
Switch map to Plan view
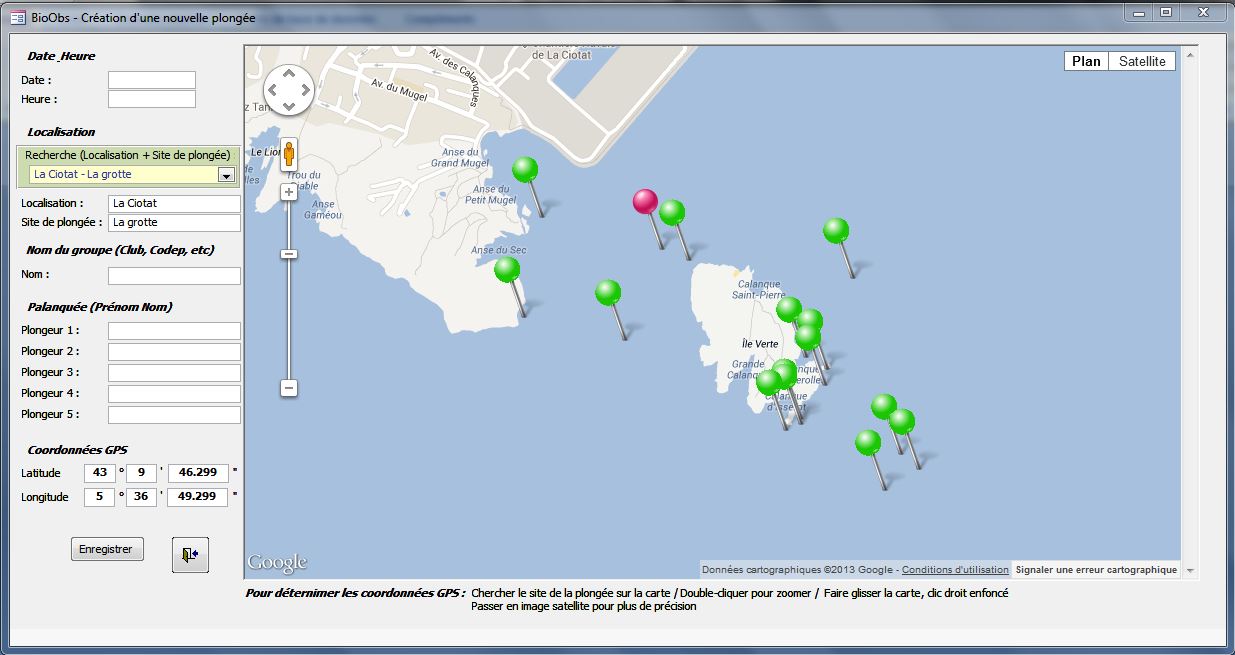(x=1086, y=61)
